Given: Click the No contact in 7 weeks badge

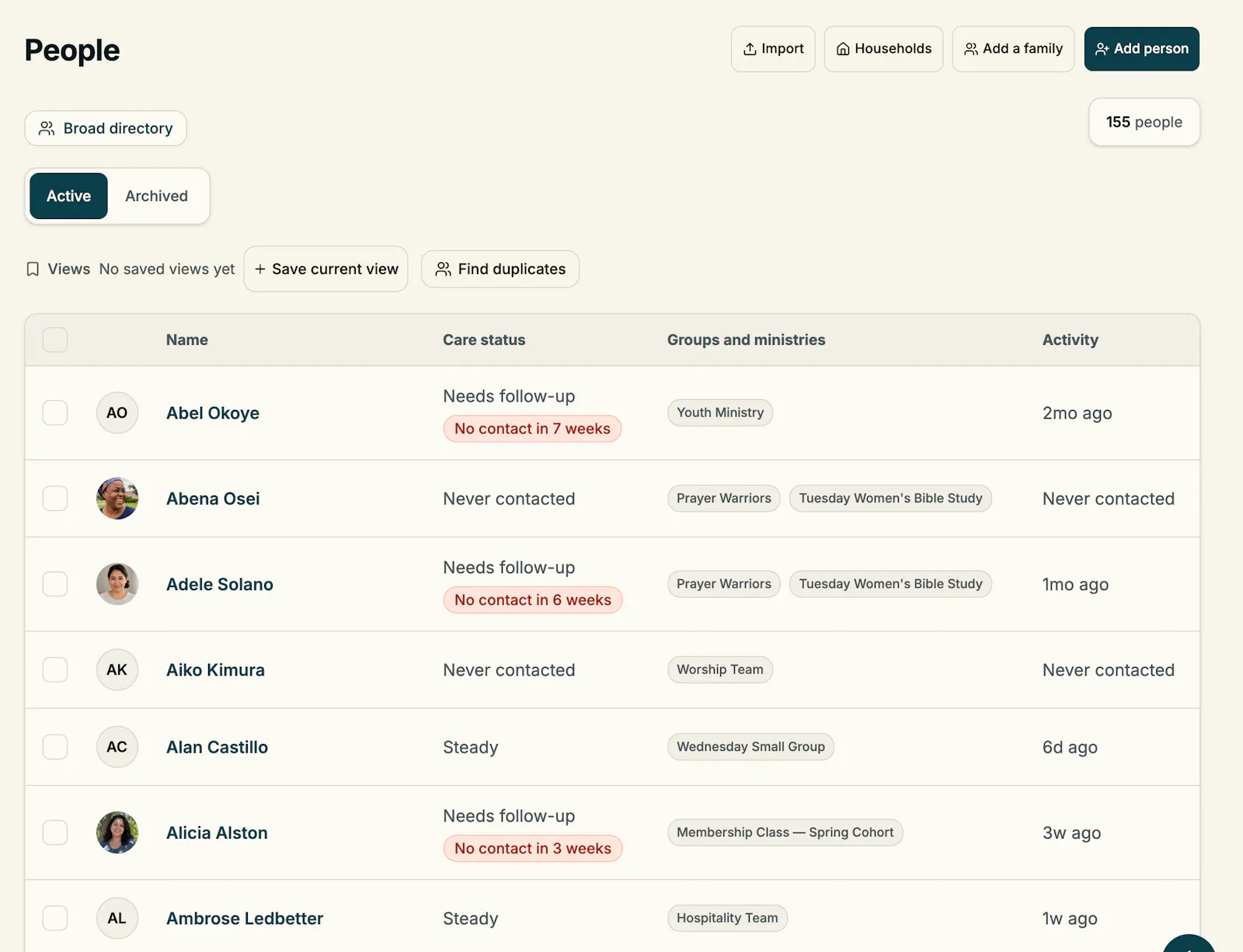Looking at the screenshot, I should [x=532, y=429].
